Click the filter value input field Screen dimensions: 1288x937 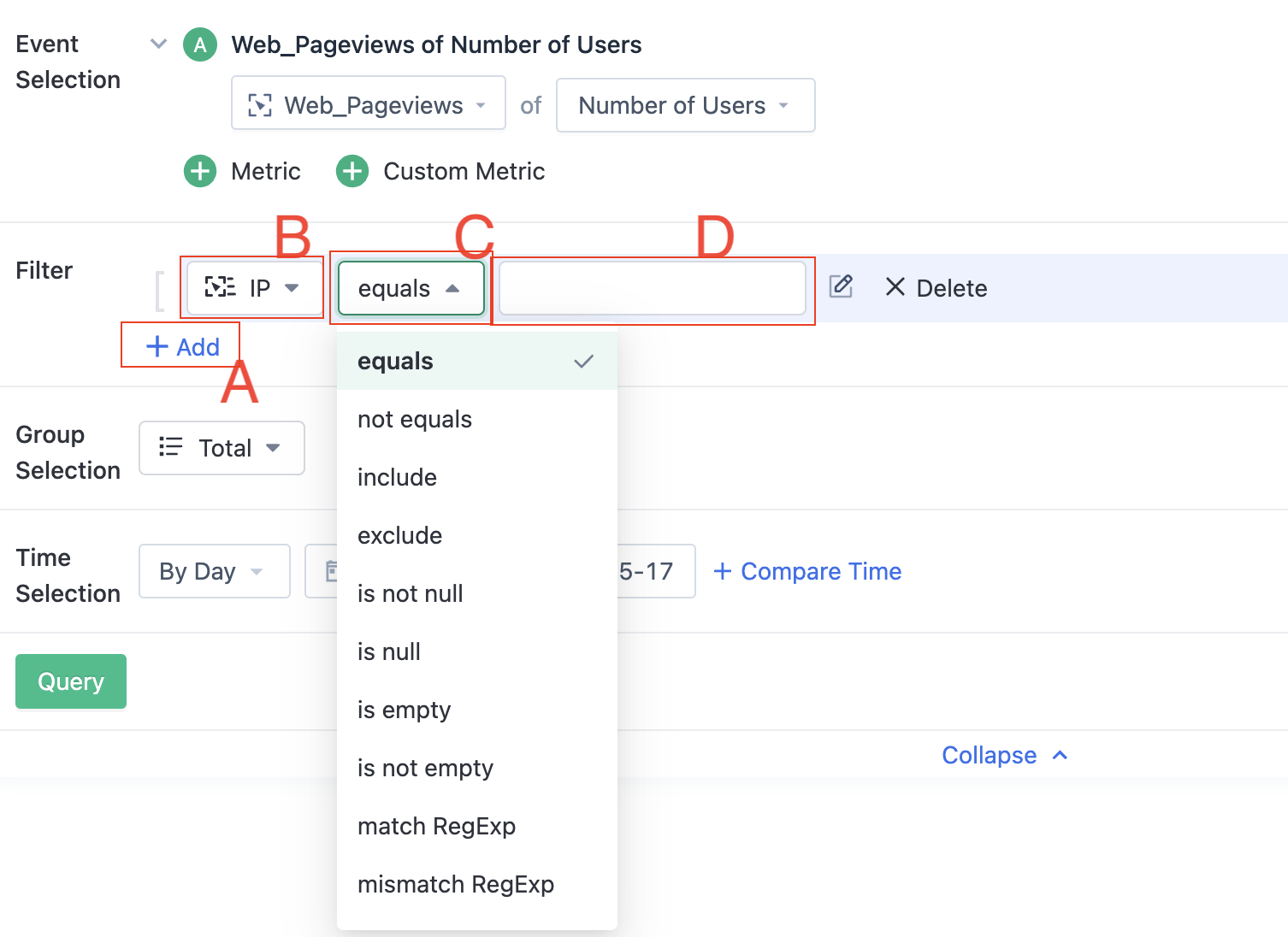pos(652,289)
